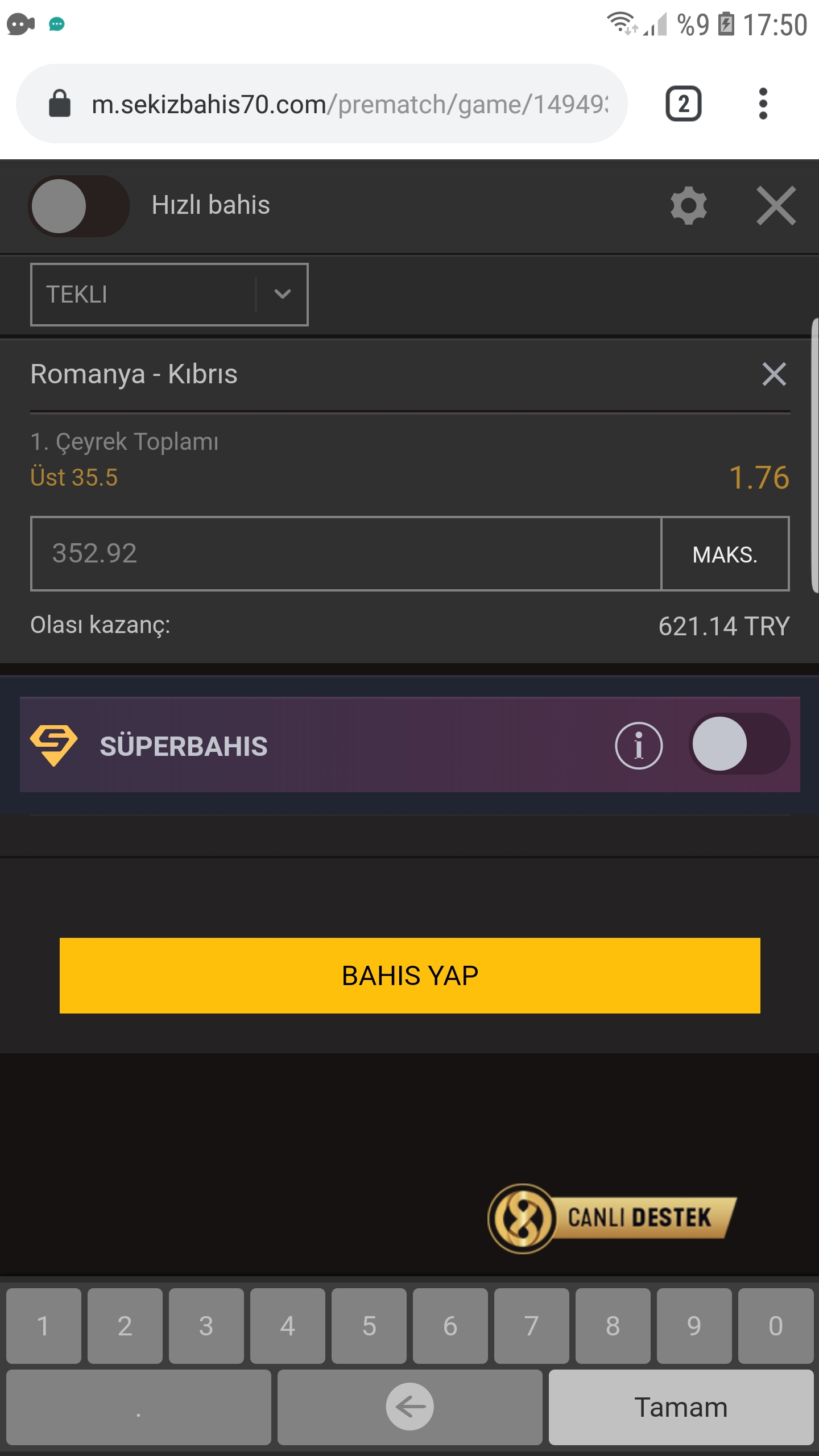
Task: Turn on Süperbahis switch
Action: [739, 744]
